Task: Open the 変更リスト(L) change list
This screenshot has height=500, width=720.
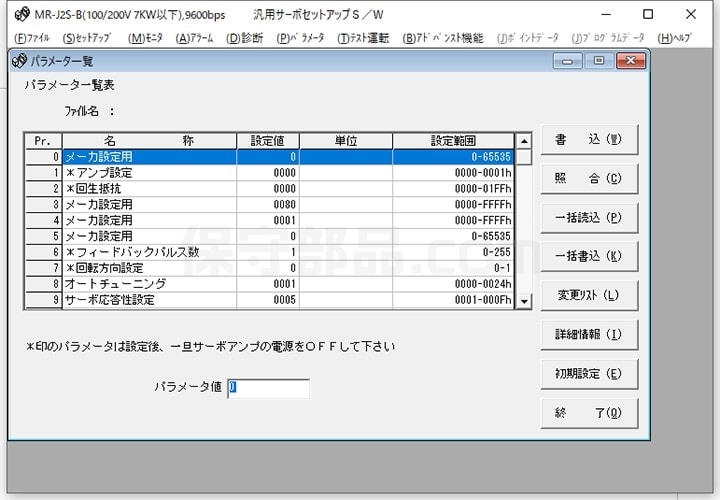Action: [x=589, y=295]
